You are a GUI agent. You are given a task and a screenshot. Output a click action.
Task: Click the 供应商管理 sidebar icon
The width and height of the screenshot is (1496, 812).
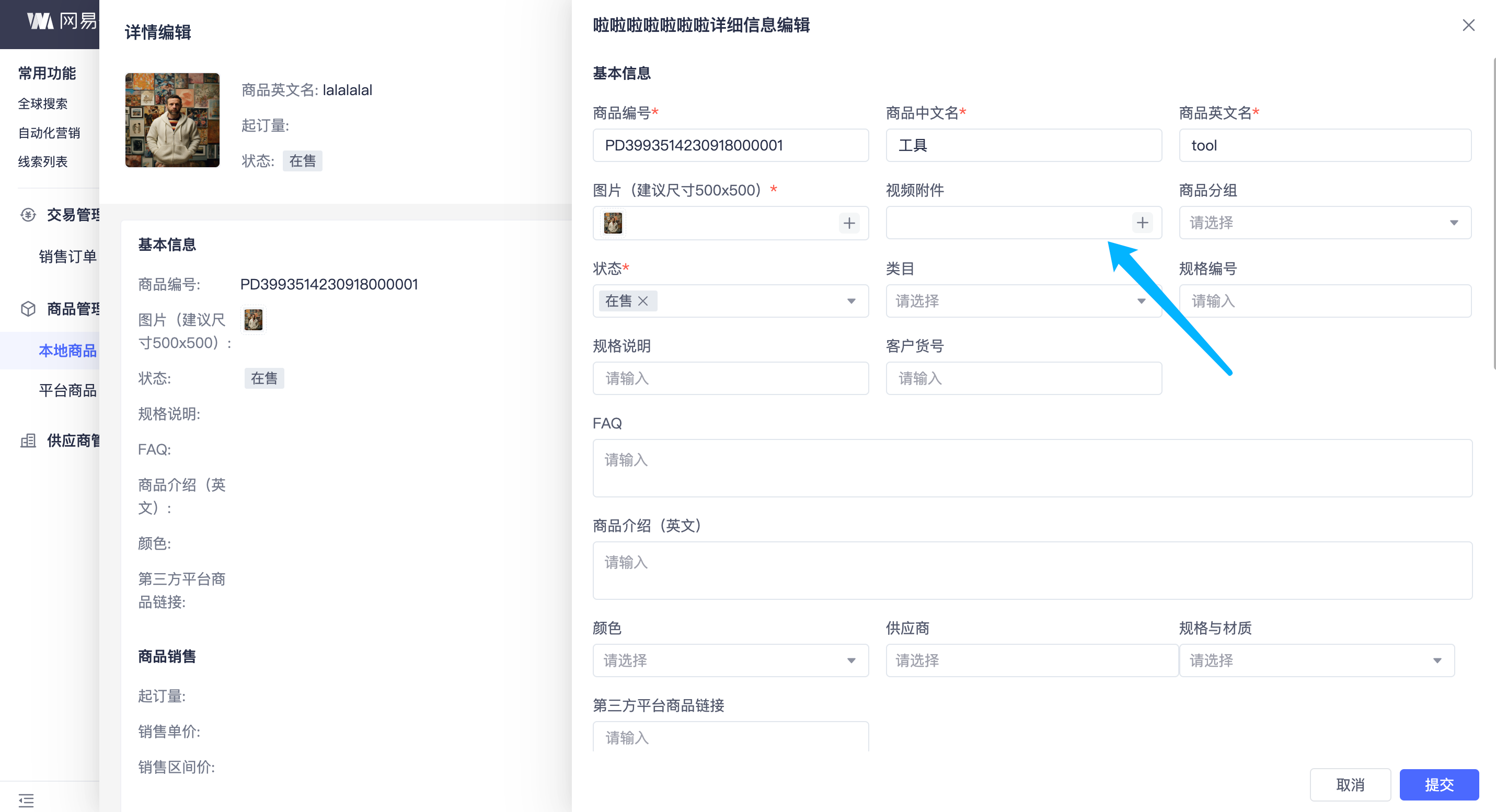click(x=28, y=440)
